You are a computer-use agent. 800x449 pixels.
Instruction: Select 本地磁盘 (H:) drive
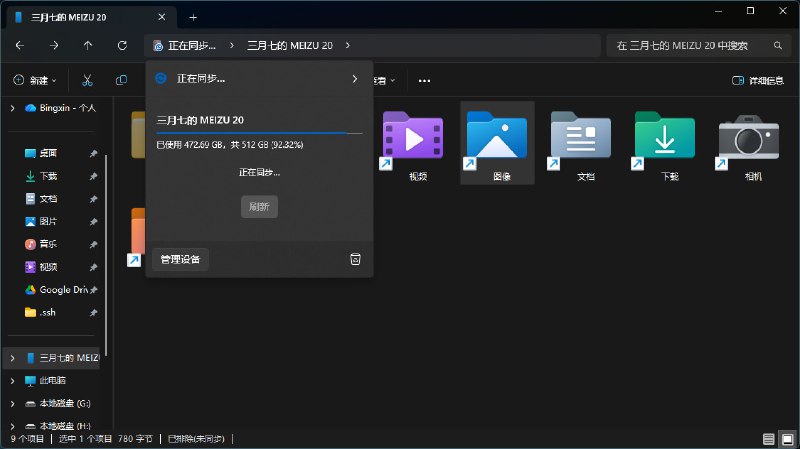point(58,426)
